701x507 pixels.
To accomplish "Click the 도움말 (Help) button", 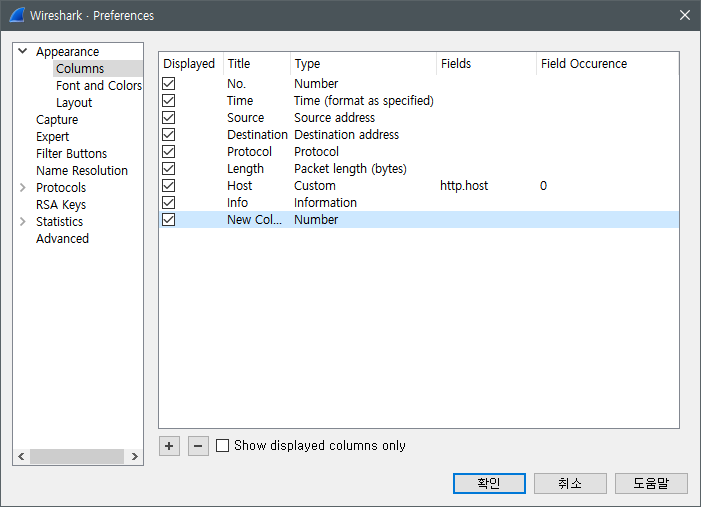I will tap(651, 483).
